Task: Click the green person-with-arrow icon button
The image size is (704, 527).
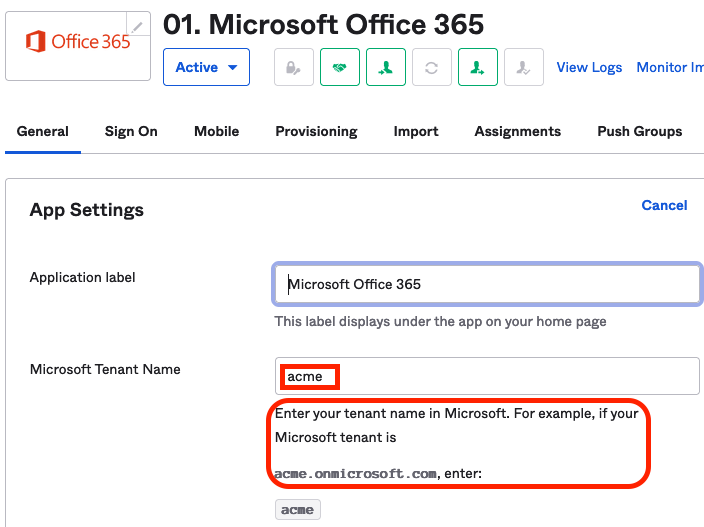Action: coord(478,68)
